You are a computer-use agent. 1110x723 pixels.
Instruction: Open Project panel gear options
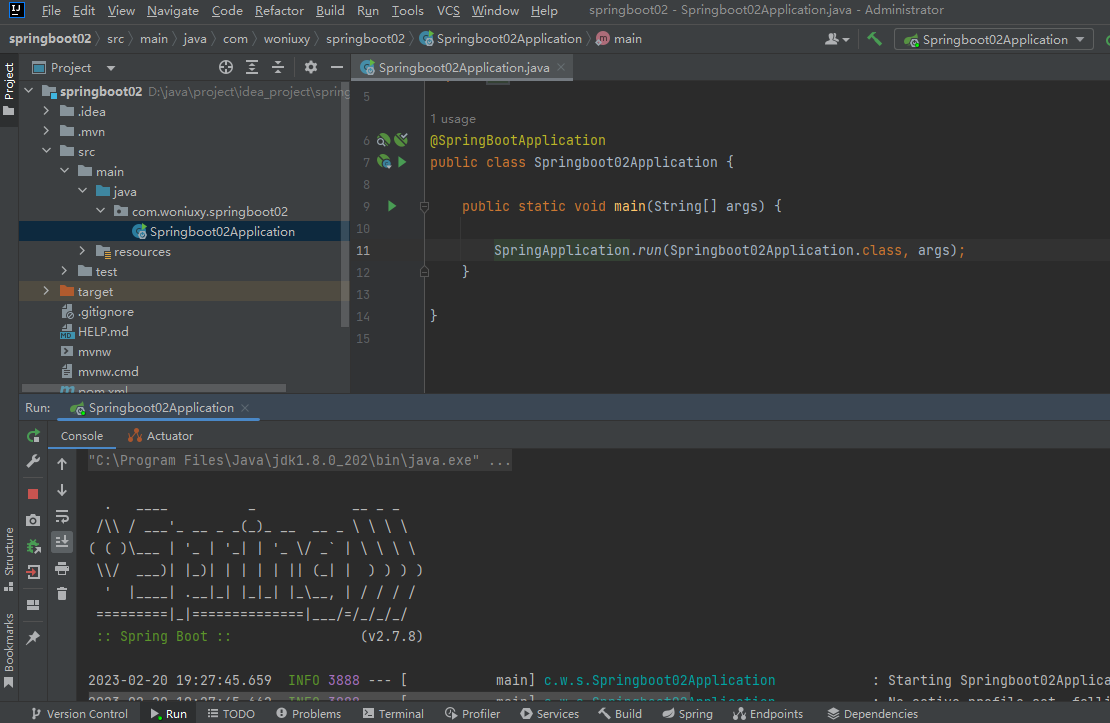pos(311,67)
